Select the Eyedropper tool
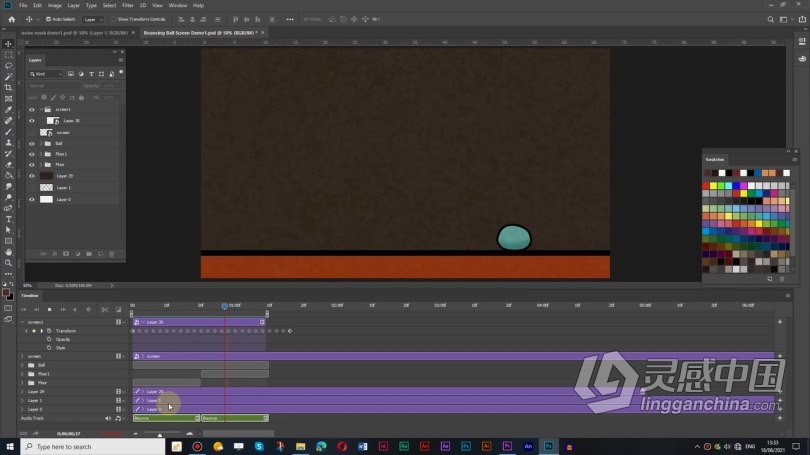 8,109
